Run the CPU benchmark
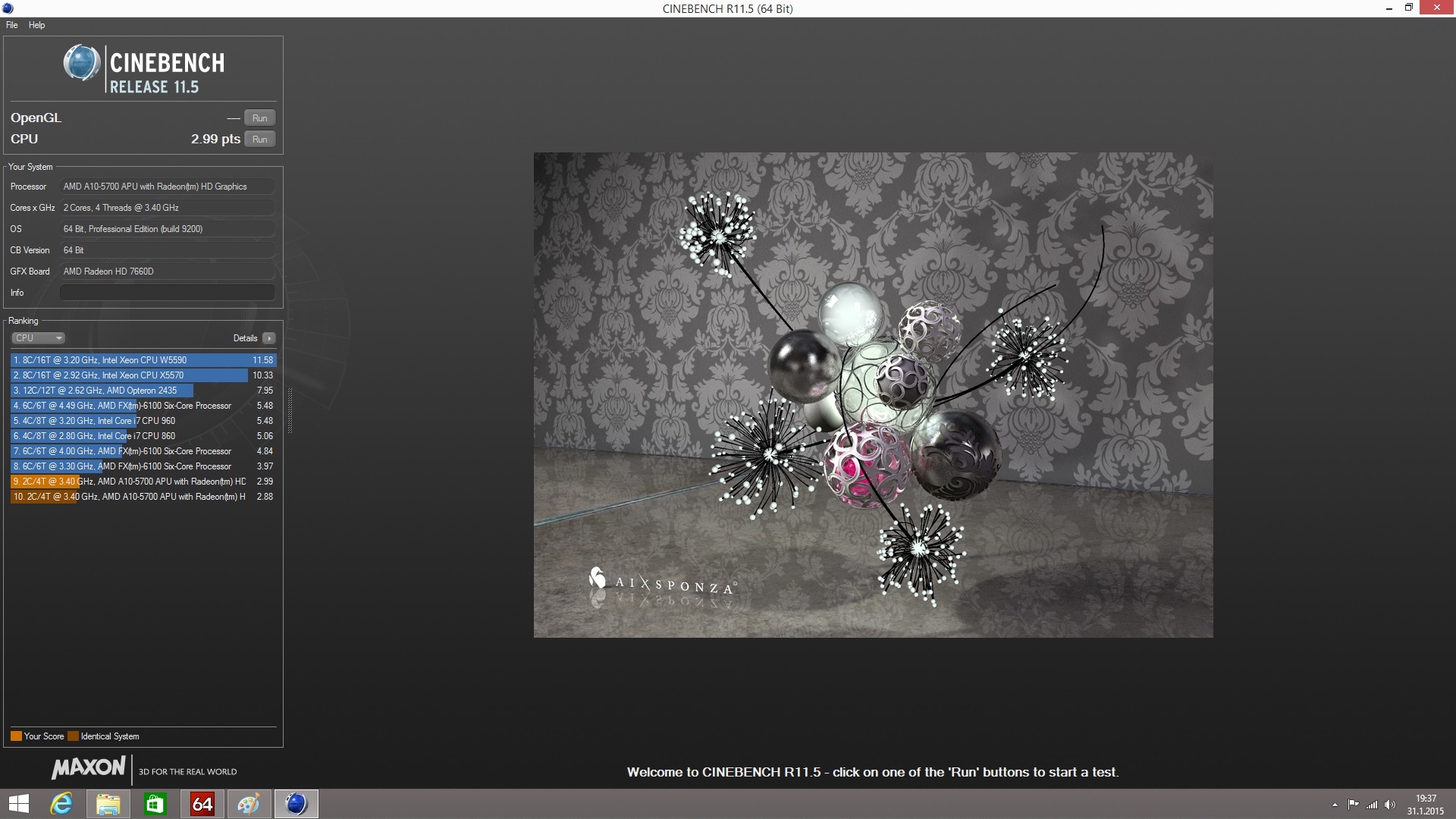The width and height of the screenshot is (1456, 819). click(x=259, y=140)
